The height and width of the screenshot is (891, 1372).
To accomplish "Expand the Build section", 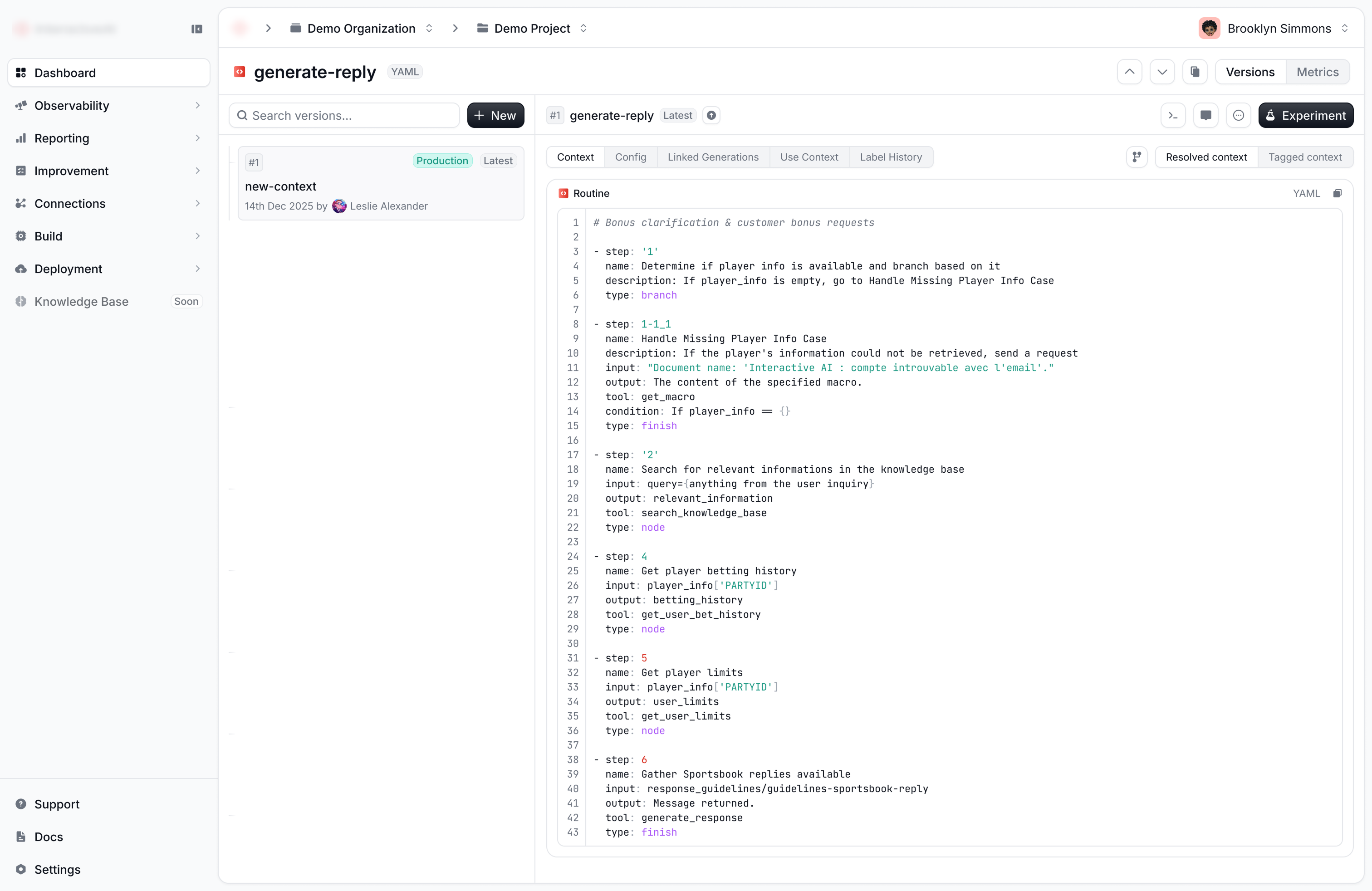I will coord(108,236).
